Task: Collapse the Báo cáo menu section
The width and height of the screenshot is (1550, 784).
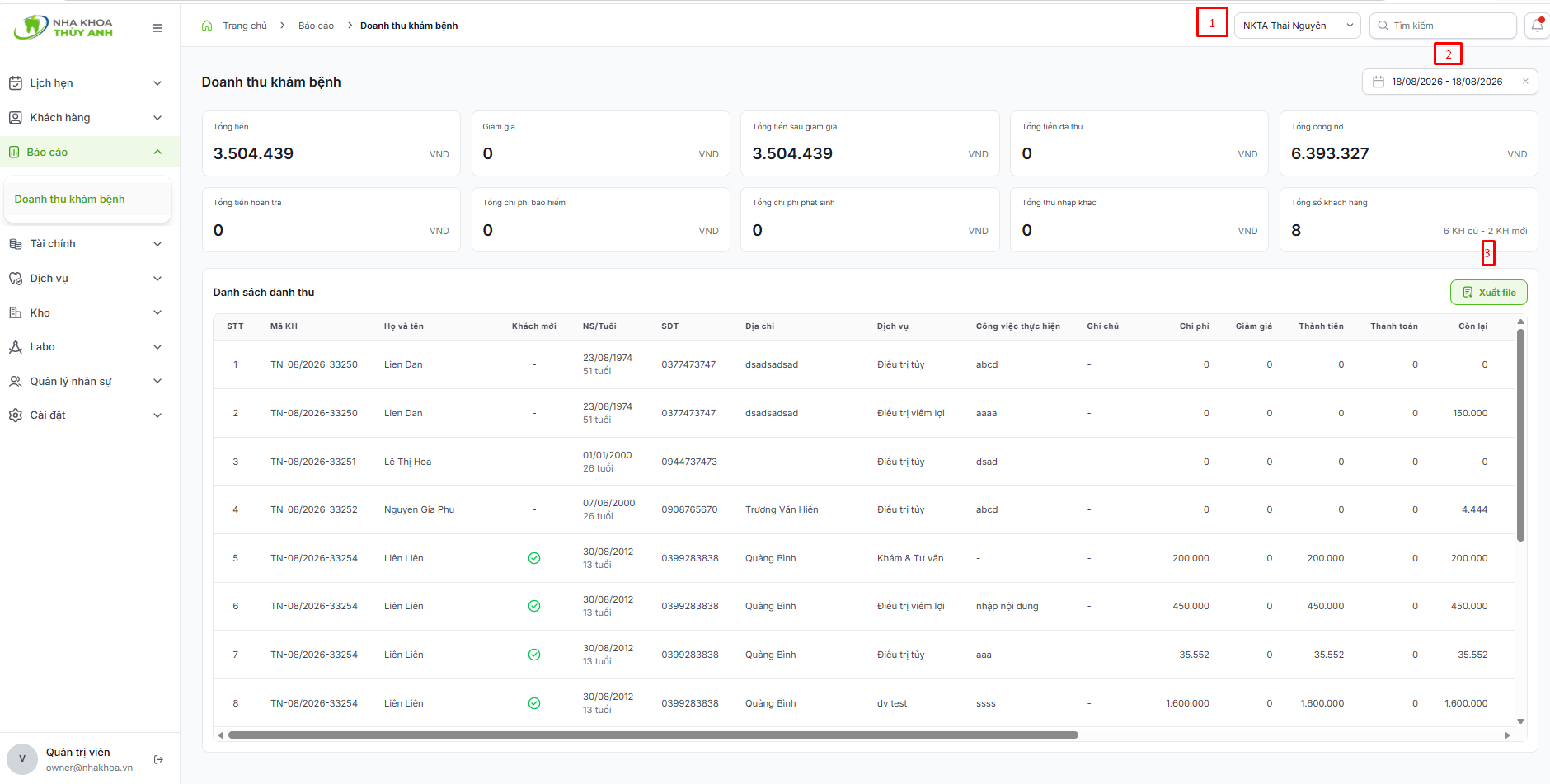Action: (x=86, y=152)
